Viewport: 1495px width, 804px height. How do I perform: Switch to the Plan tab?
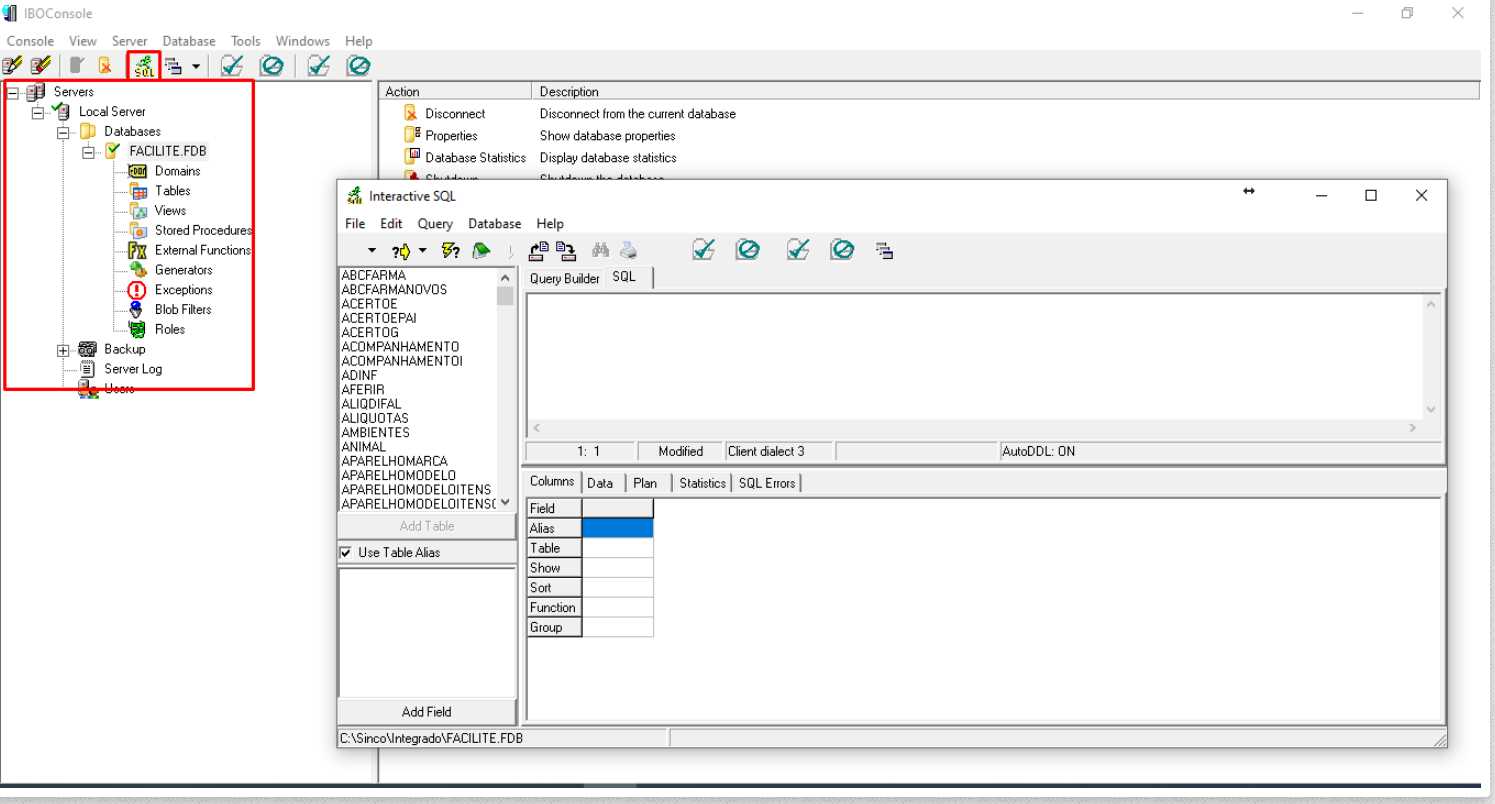point(645,483)
